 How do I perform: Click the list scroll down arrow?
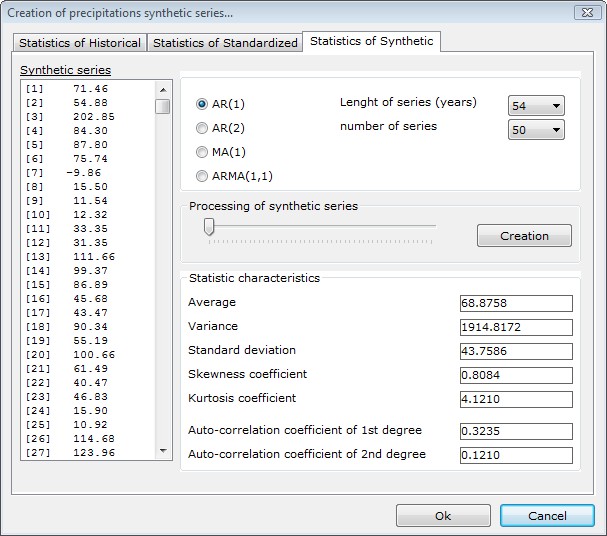click(x=162, y=451)
